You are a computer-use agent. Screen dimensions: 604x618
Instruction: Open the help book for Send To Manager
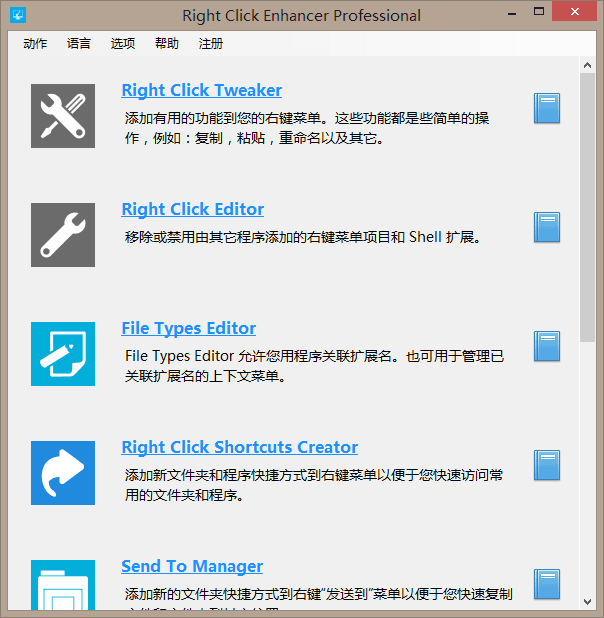point(547,584)
